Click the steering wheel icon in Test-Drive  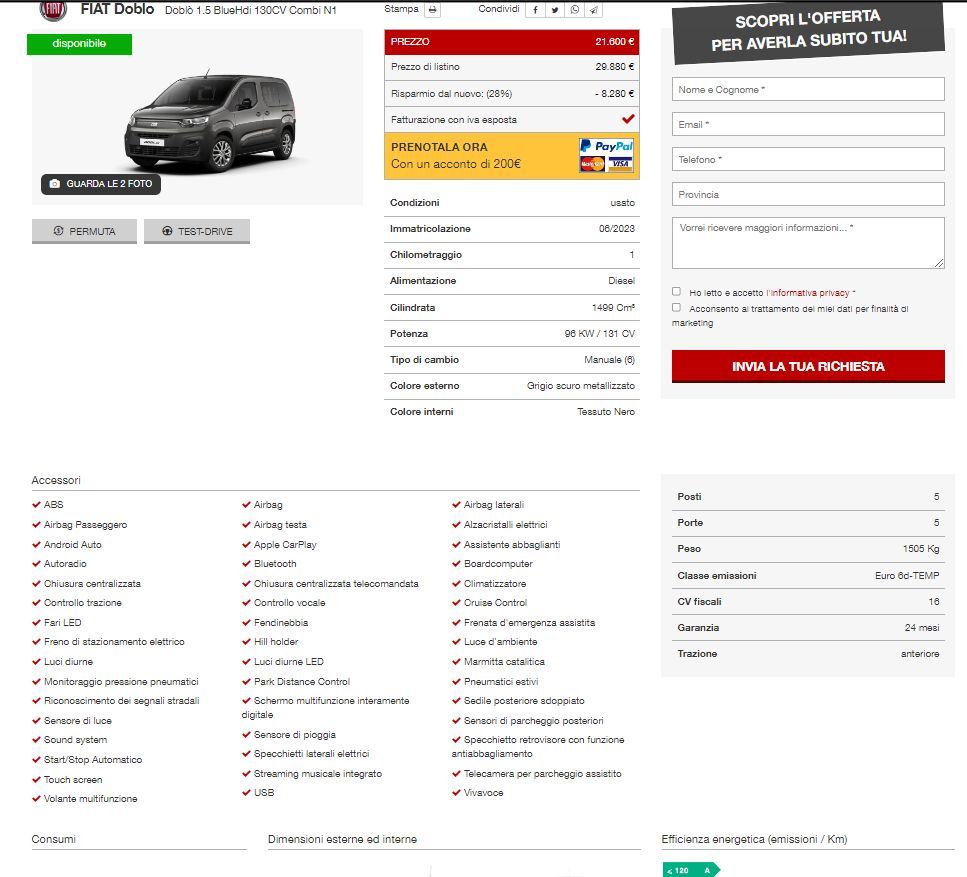pyautogui.click(x=167, y=231)
